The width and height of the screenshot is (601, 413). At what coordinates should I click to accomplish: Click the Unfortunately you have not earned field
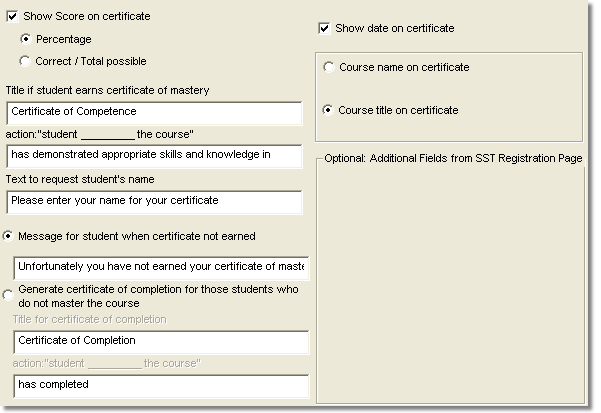[x=161, y=268]
